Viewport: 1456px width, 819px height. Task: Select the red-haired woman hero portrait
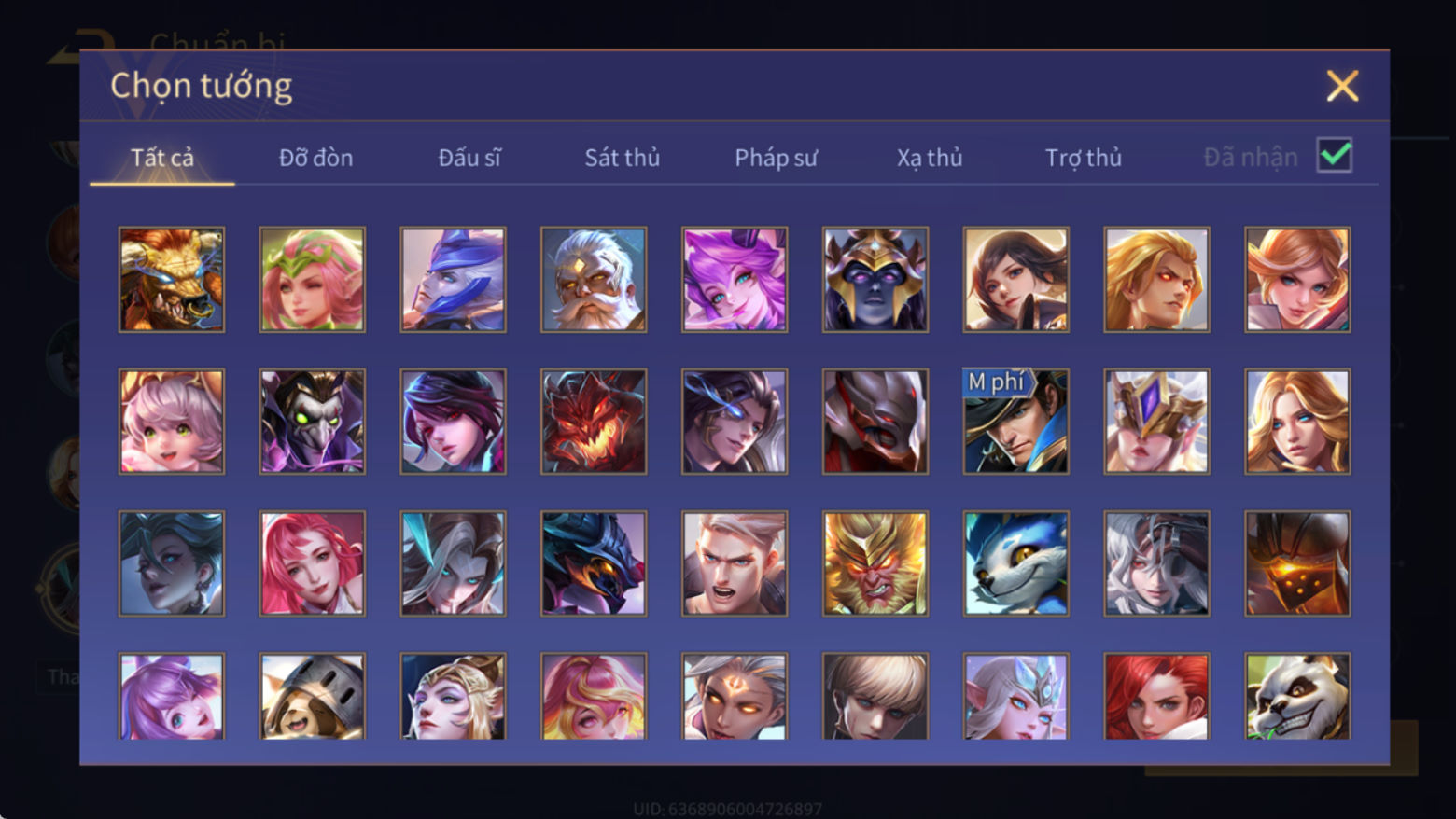(1156, 696)
